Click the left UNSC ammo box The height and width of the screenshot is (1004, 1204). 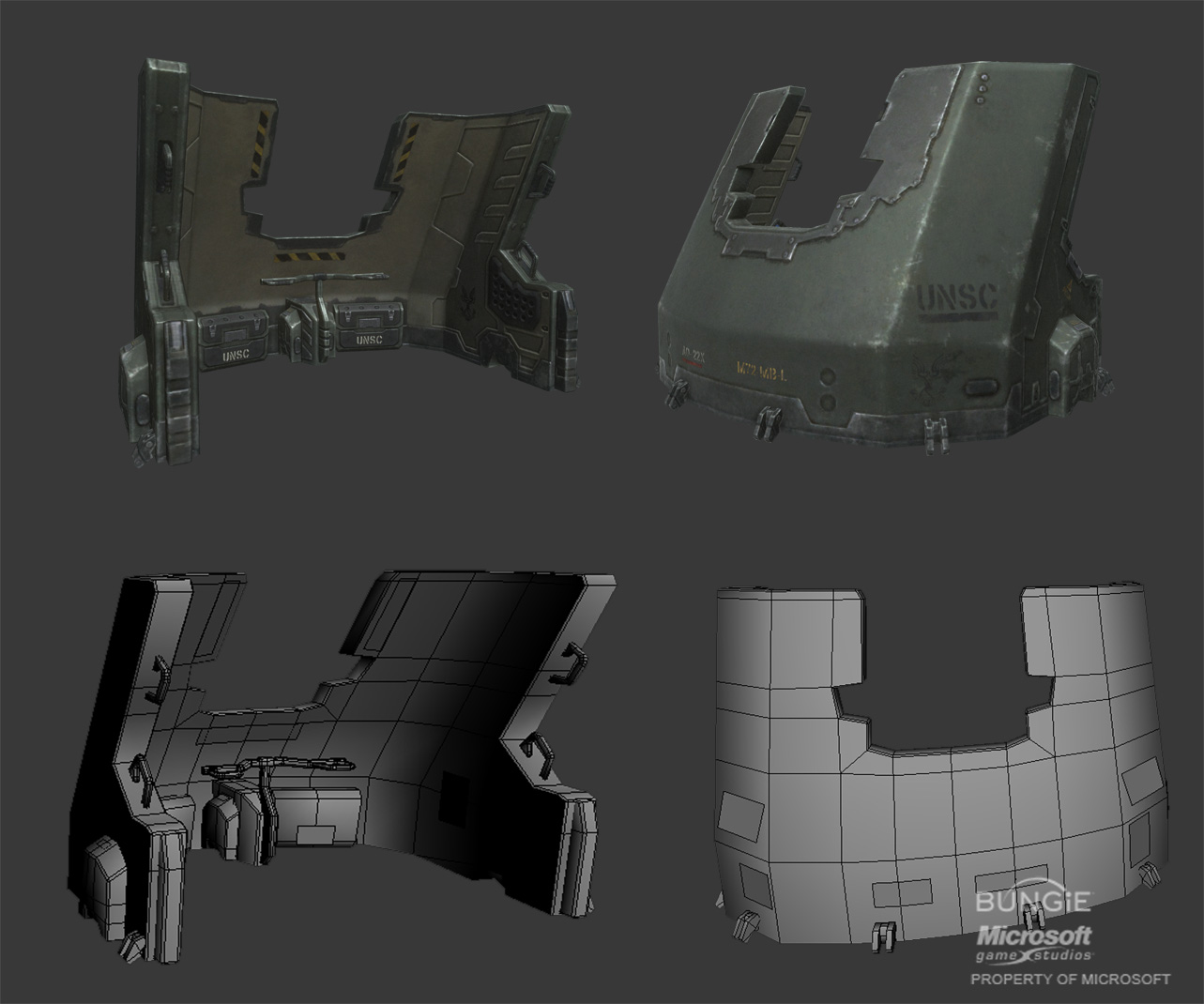236,340
